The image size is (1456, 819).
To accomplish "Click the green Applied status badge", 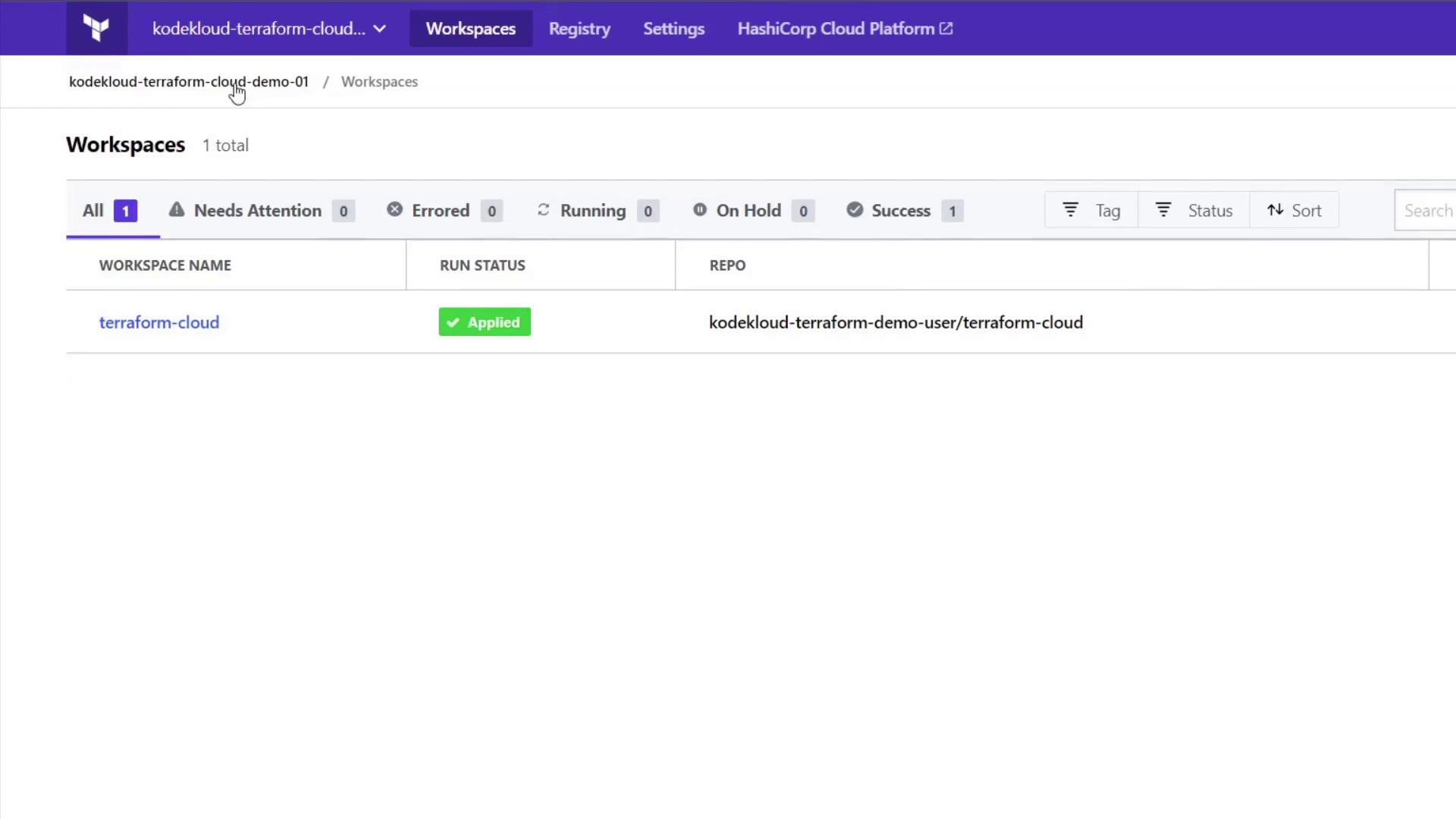I will 485,322.
